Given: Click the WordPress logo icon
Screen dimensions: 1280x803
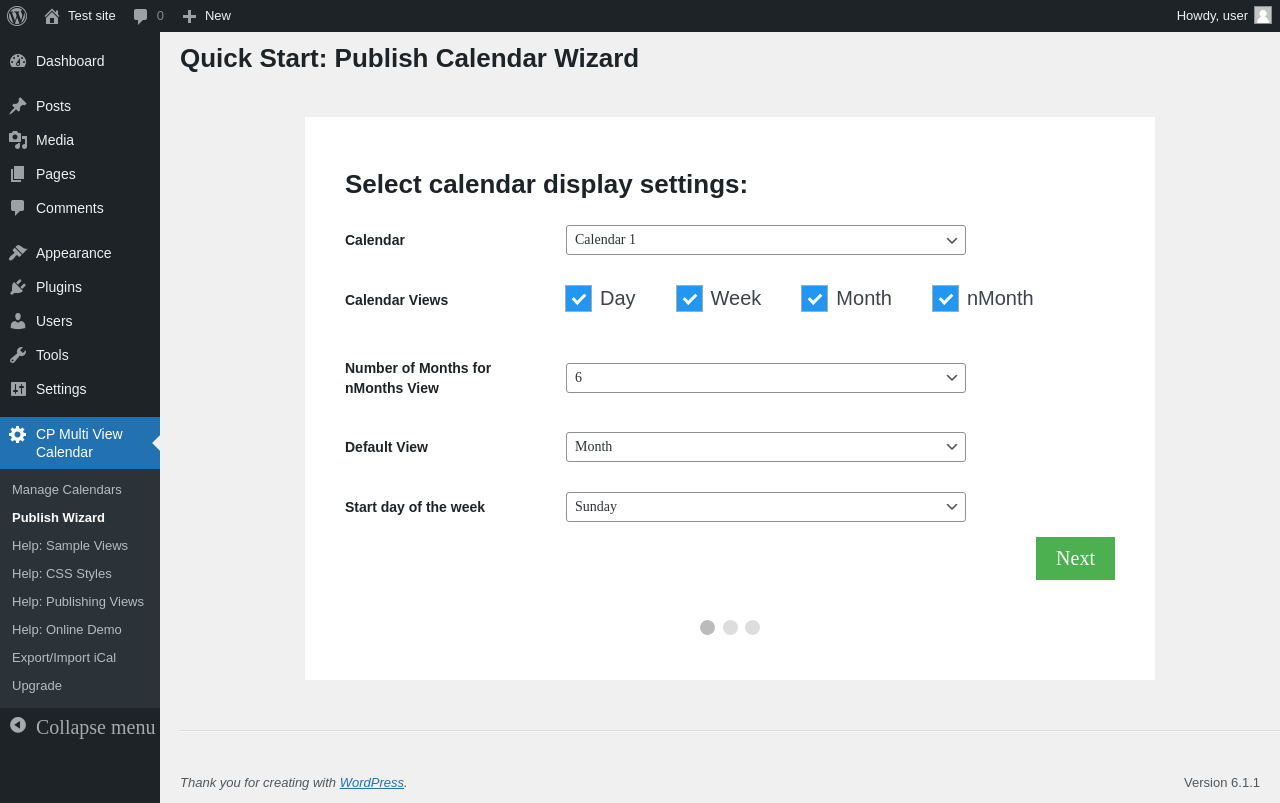Looking at the screenshot, I should pos(17,16).
